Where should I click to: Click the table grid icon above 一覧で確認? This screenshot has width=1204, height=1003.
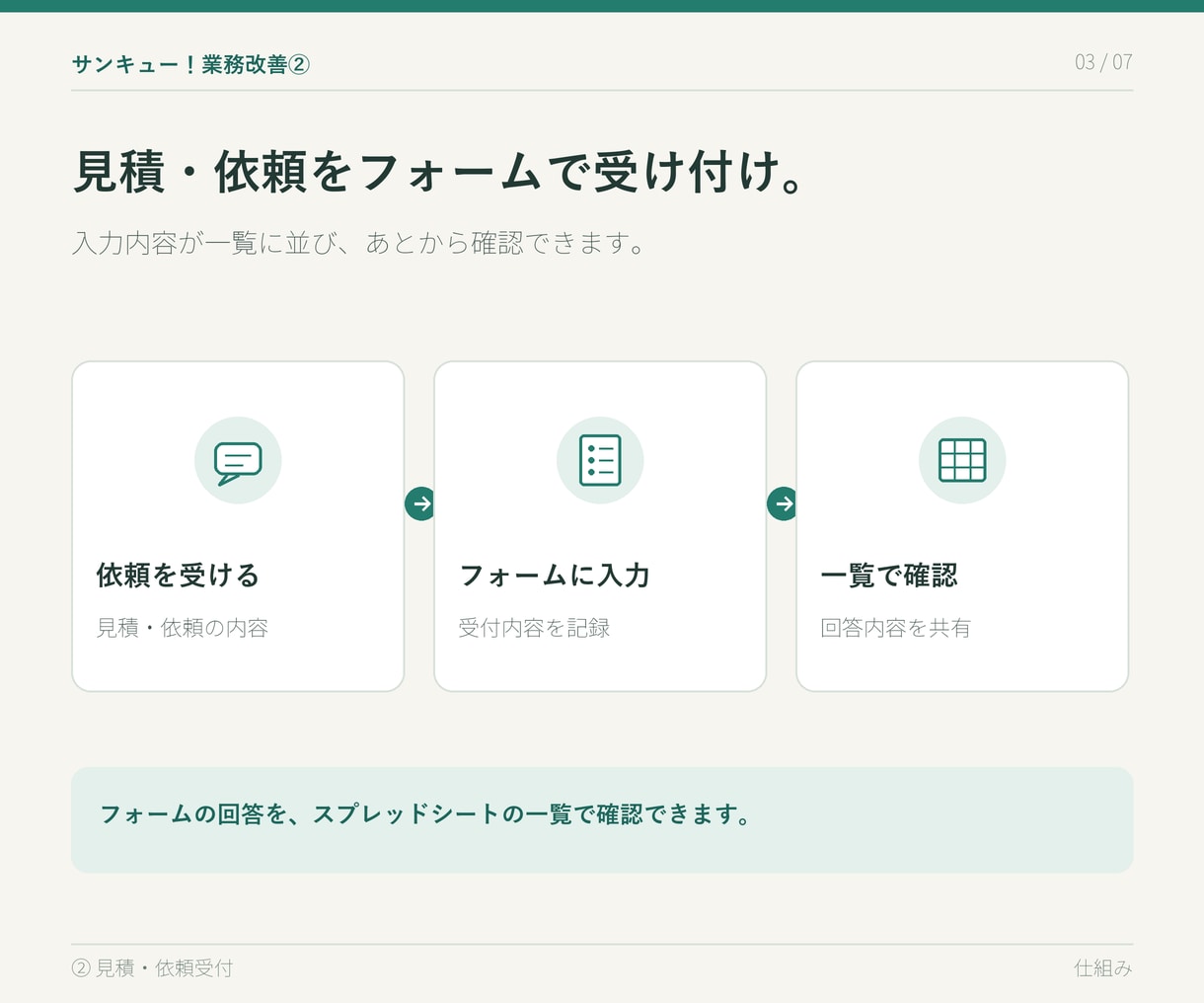pyautogui.click(x=962, y=460)
